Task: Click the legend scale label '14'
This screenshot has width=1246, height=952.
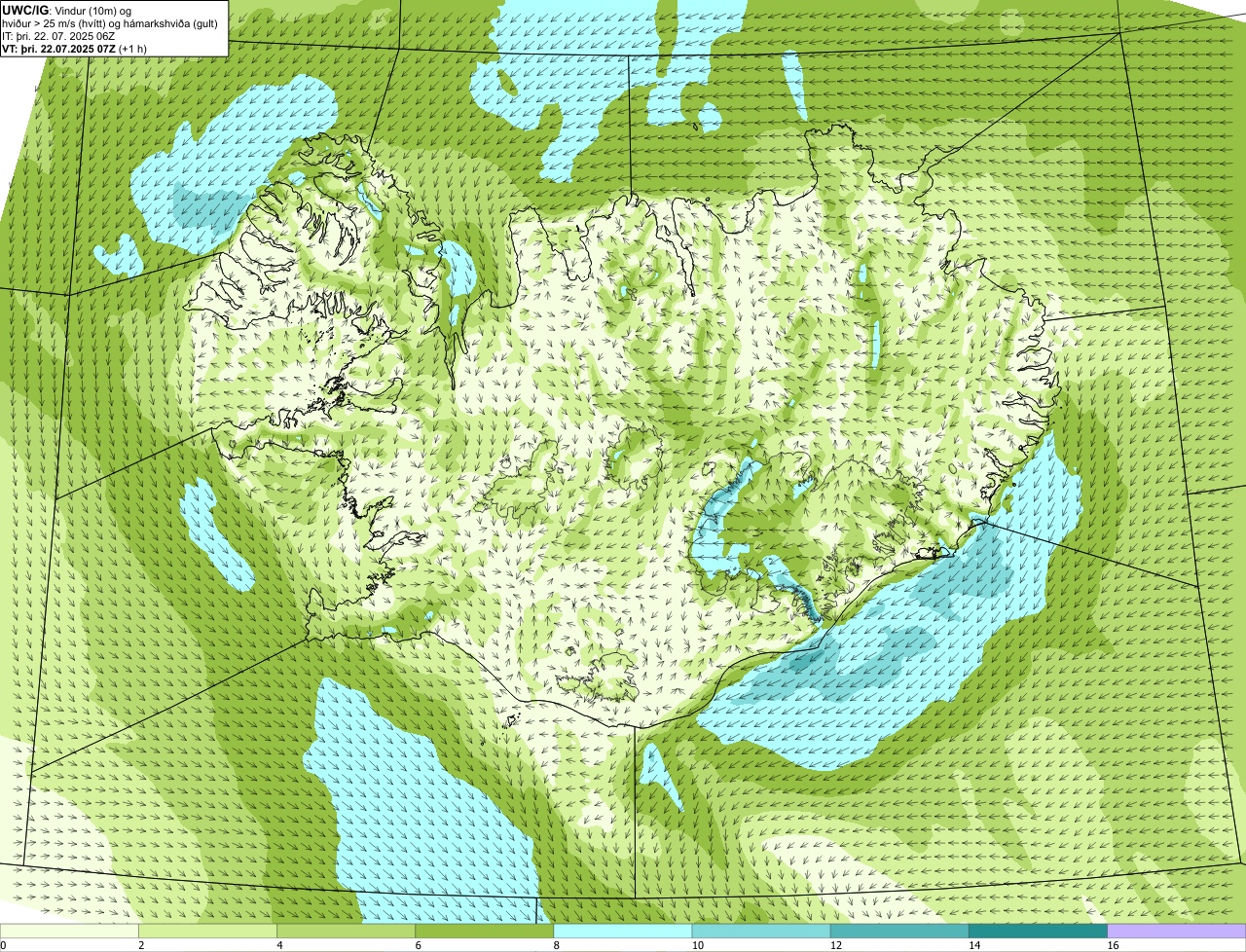Action: coord(973,945)
